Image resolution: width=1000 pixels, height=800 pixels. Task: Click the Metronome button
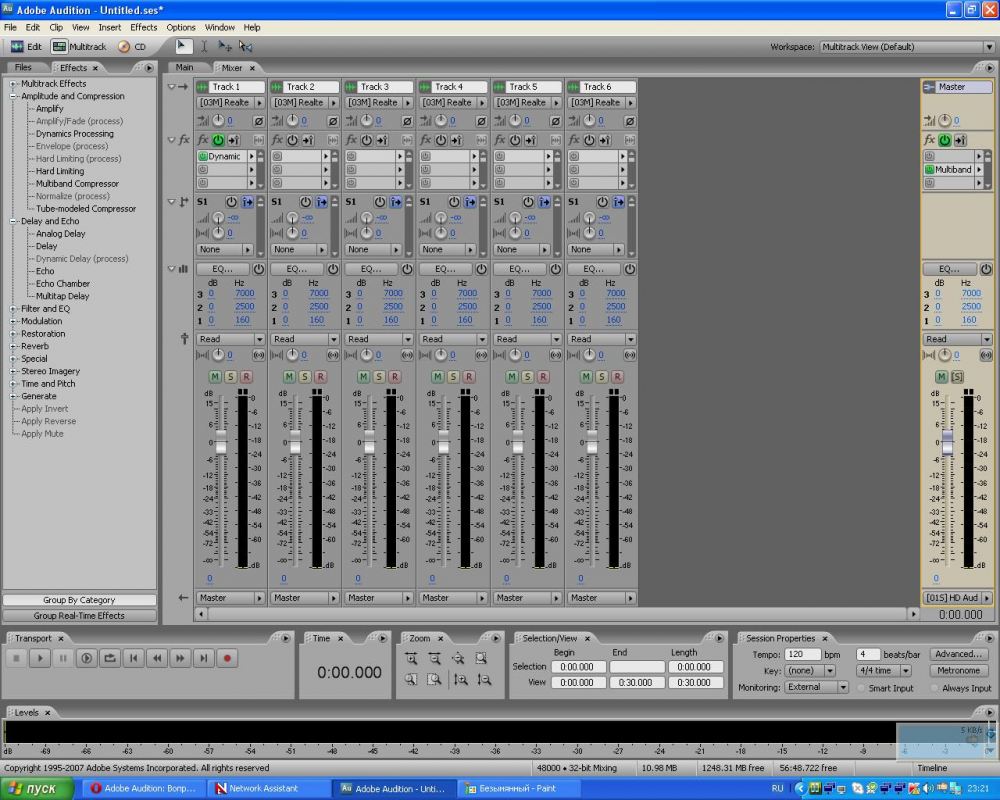click(959, 670)
